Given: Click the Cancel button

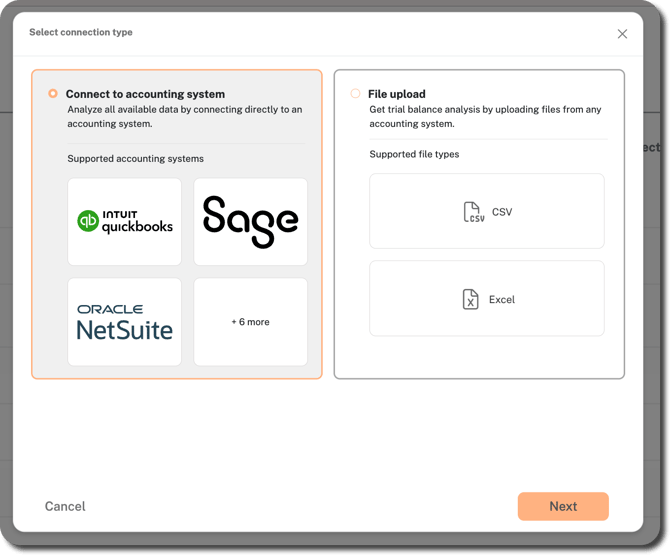Looking at the screenshot, I should point(65,506).
